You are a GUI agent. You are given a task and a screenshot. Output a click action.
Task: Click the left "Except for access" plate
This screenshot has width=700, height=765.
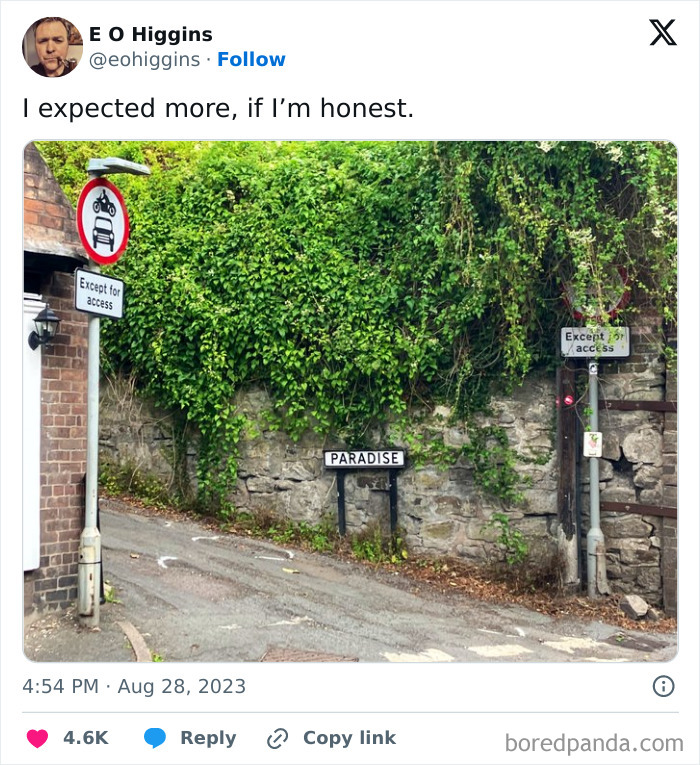coord(99,293)
